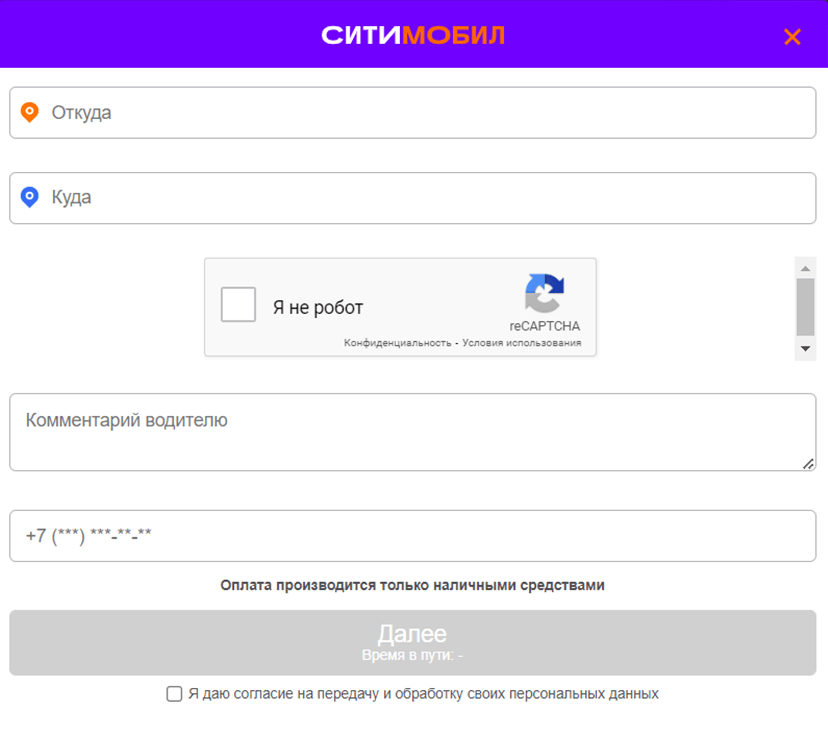Focus the Комментарий водителю text area
The width and height of the screenshot is (828, 749).
413,432
